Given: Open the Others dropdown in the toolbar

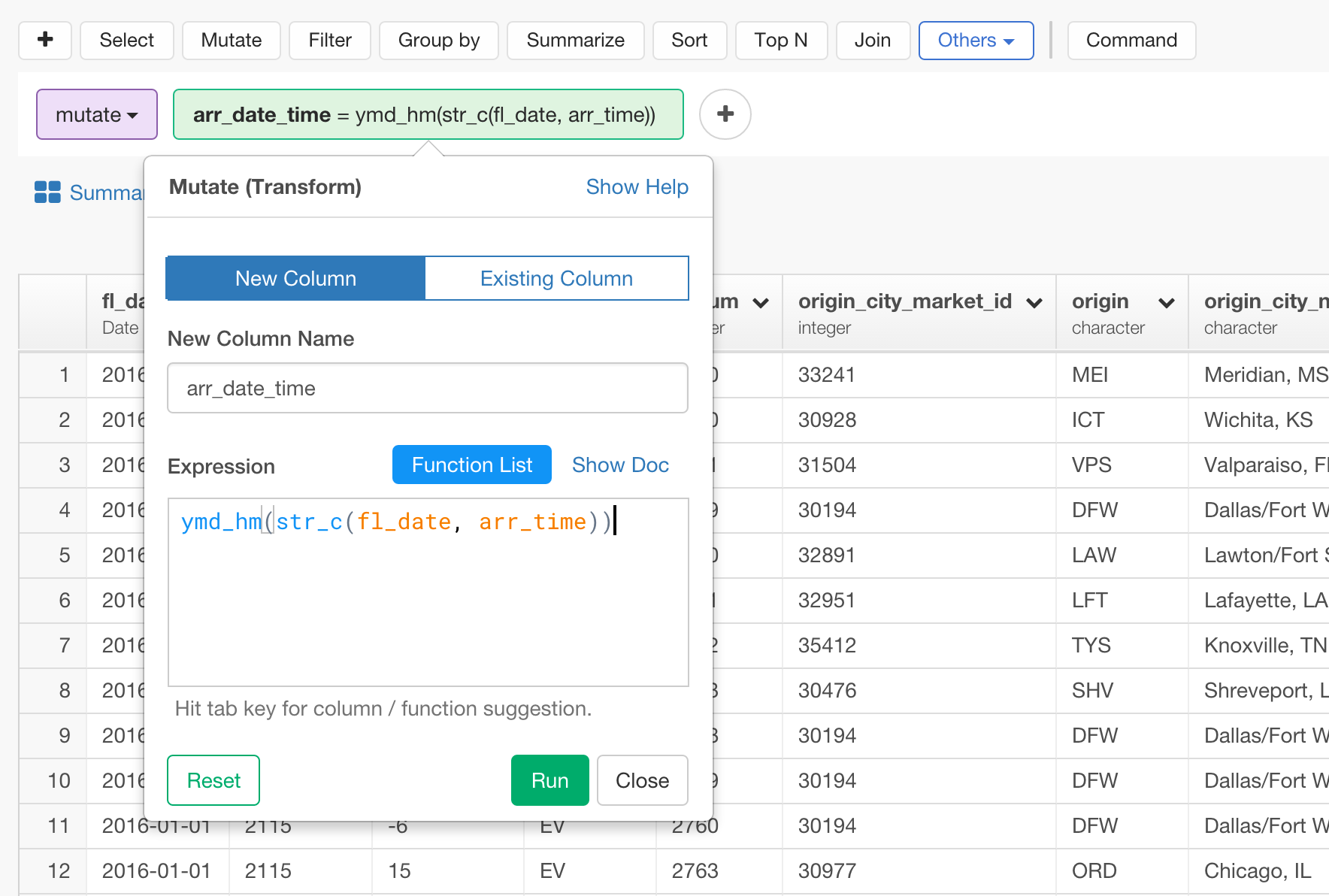Looking at the screenshot, I should coord(975,40).
